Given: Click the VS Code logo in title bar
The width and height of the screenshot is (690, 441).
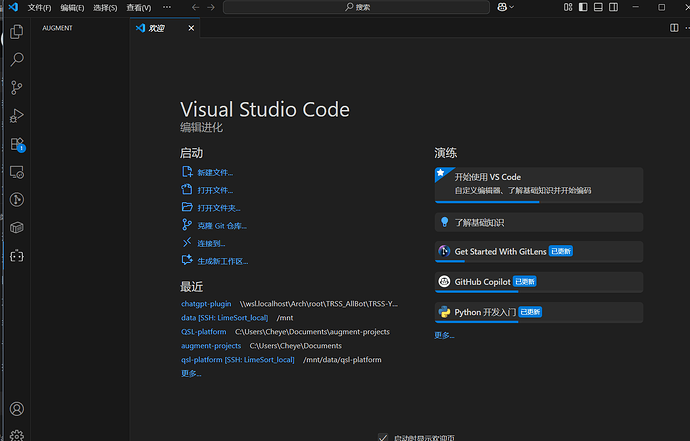Looking at the screenshot, I should 13,7.
